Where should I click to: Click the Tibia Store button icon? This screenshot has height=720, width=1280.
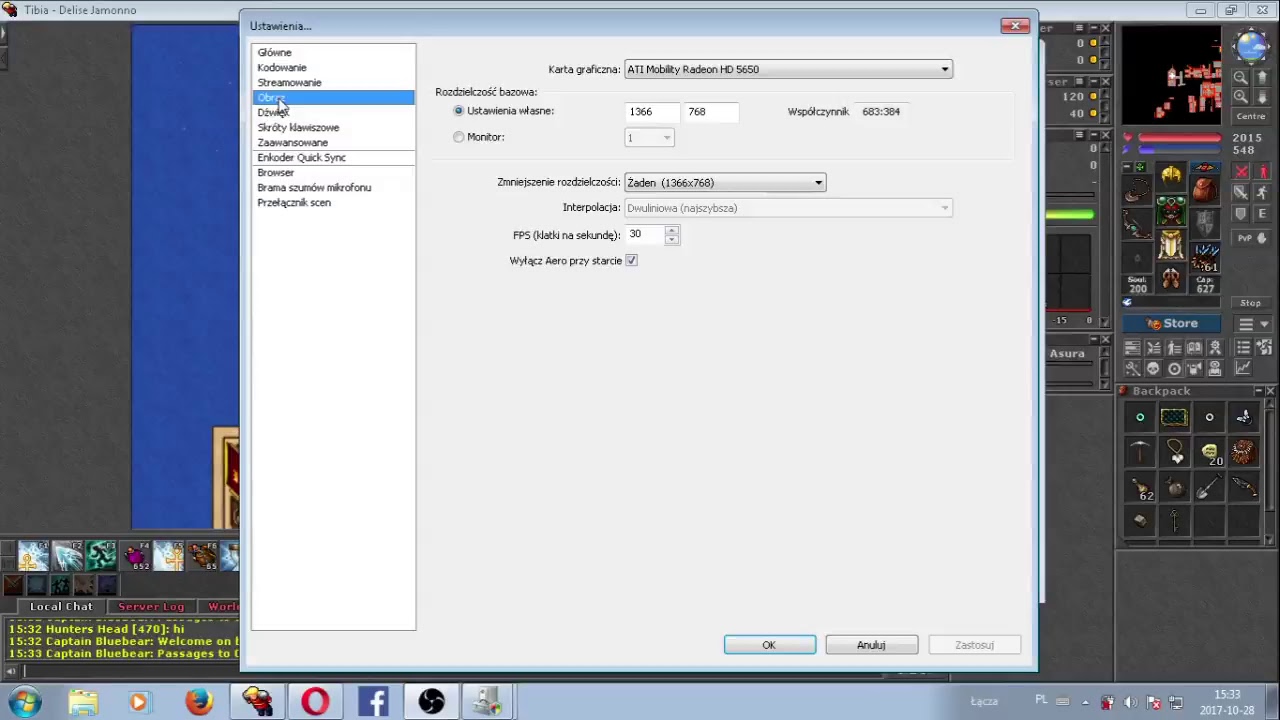click(x=1171, y=324)
